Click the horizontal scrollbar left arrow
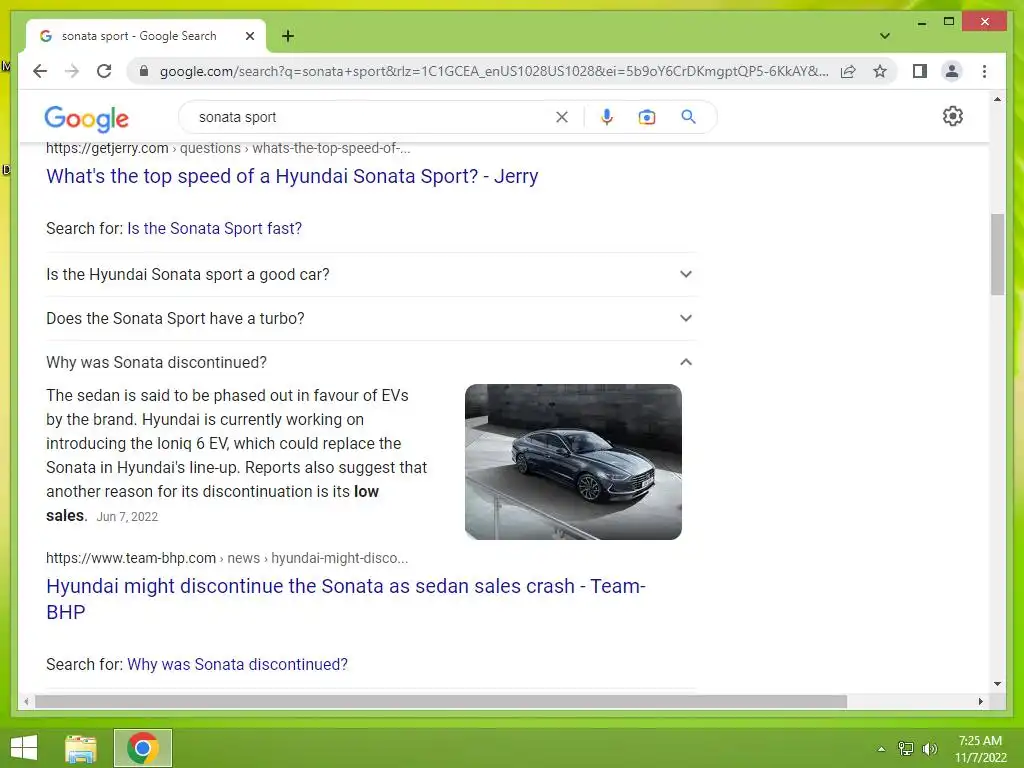The image size is (1024, 768). click(x=26, y=702)
